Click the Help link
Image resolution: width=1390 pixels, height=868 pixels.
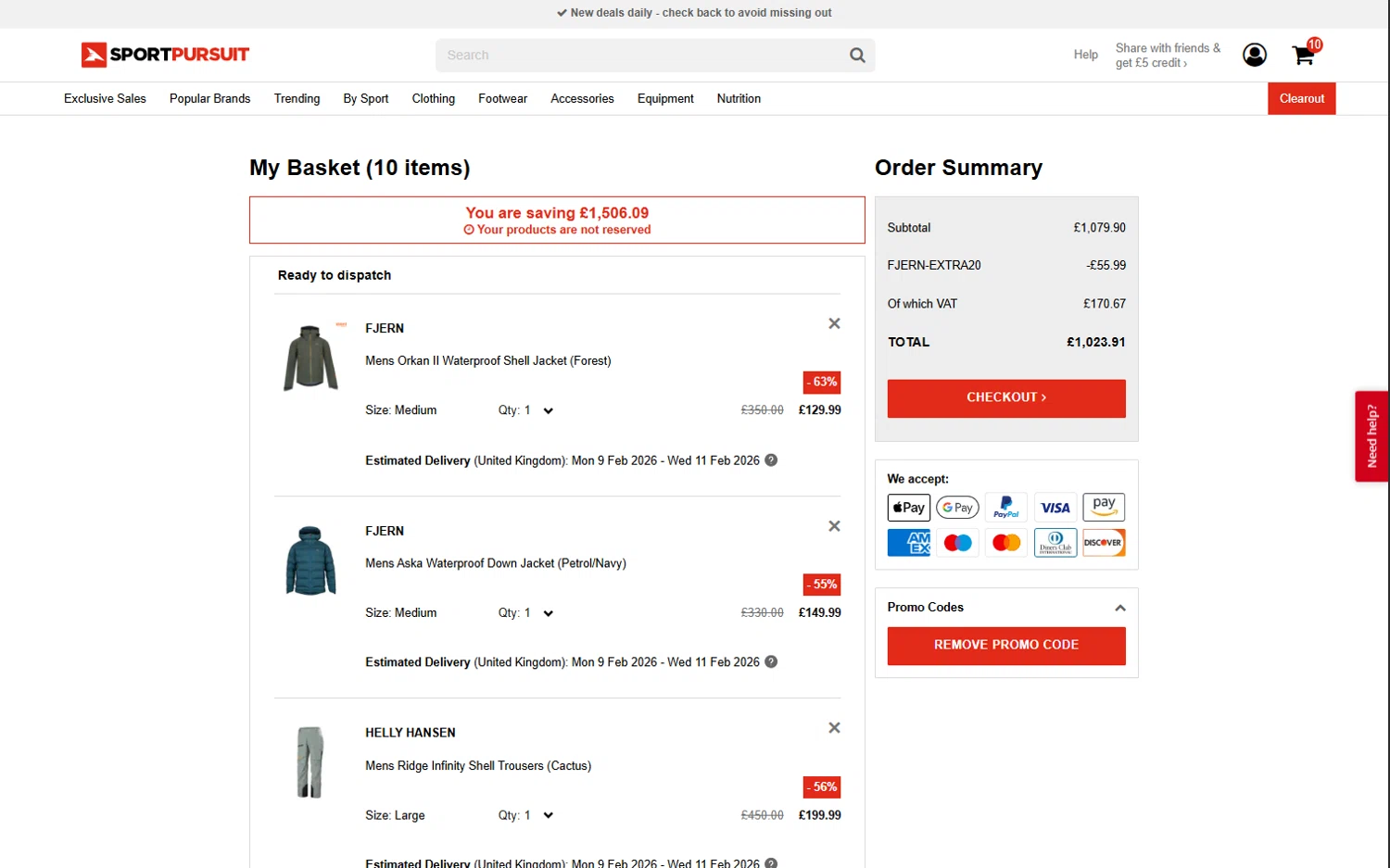[1086, 55]
